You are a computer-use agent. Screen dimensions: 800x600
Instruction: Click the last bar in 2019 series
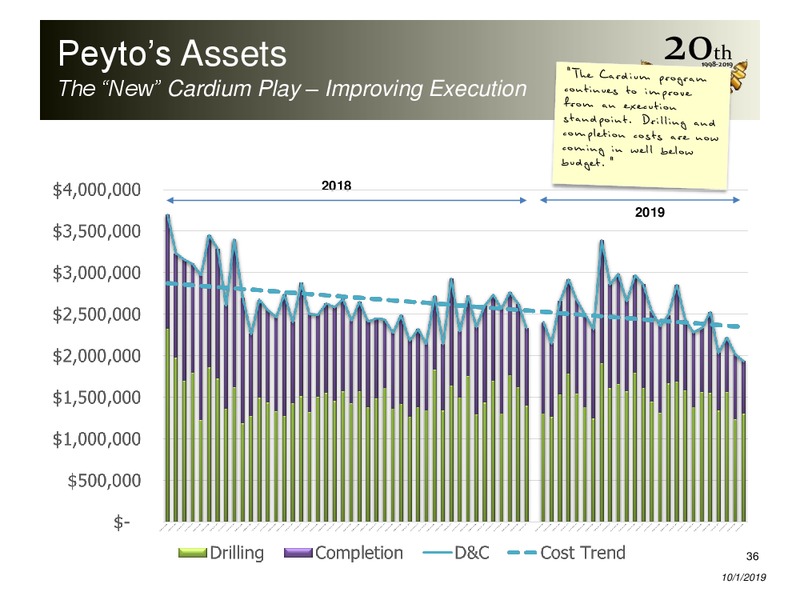(x=744, y=442)
